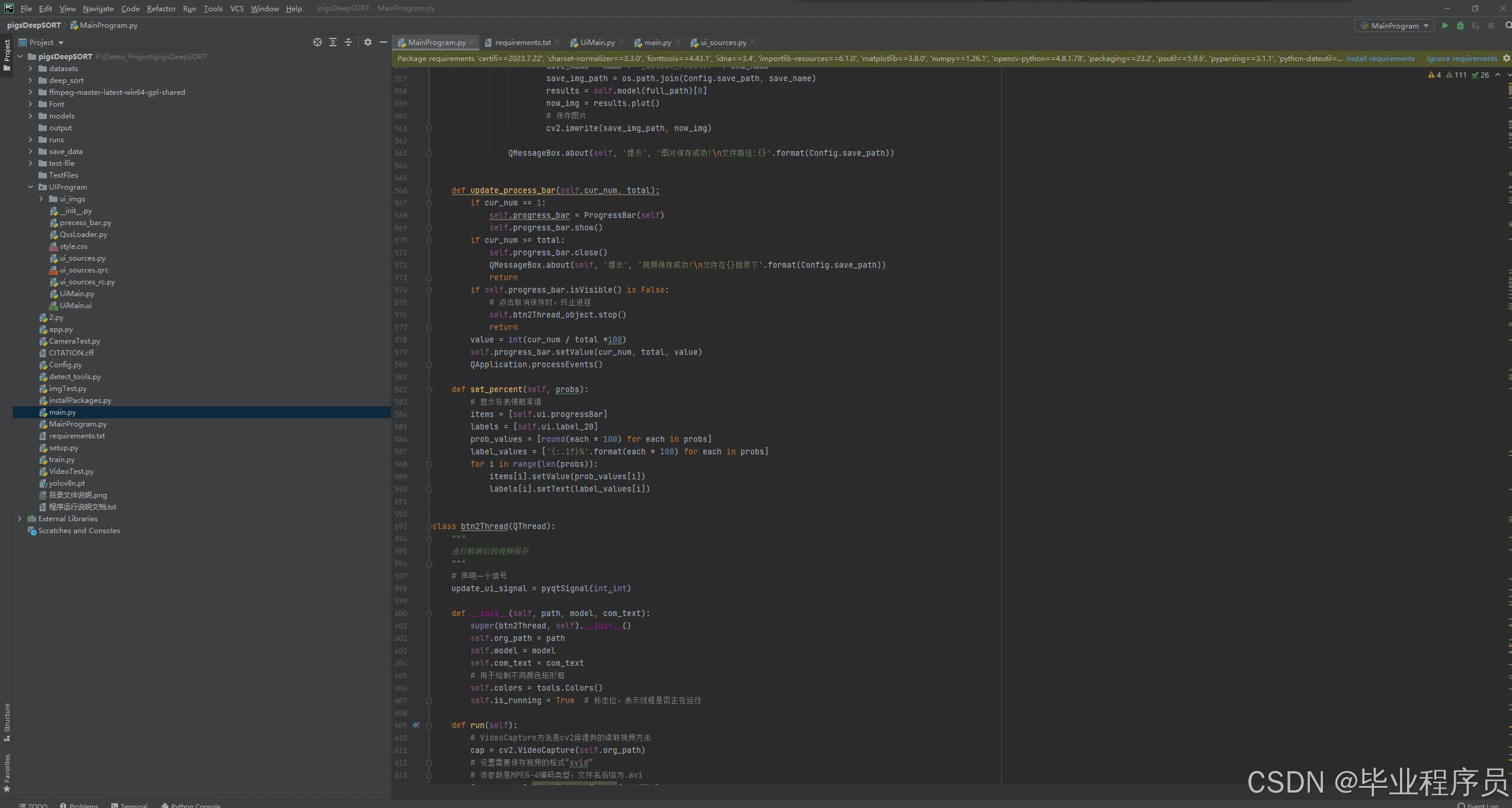Image resolution: width=1512 pixels, height=808 pixels.
Task: Fold the btn2Thread class at line 593
Action: [429, 527]
